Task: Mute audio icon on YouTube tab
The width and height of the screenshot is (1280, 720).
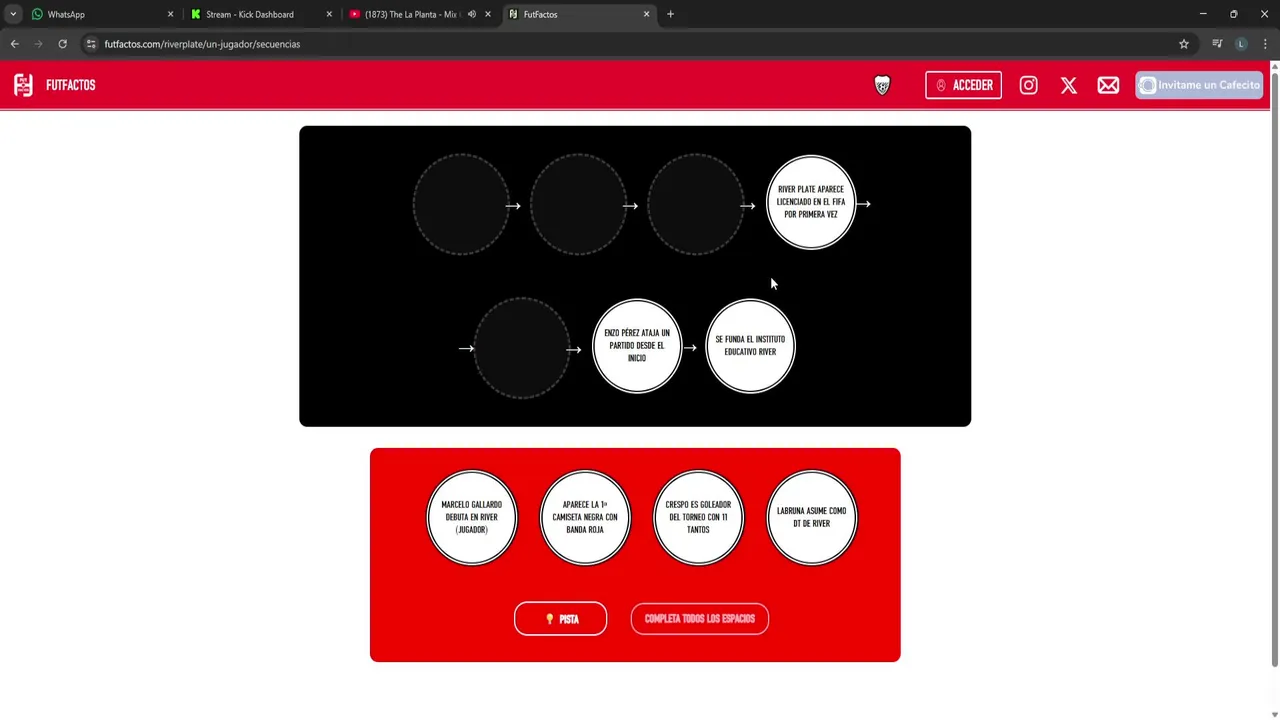Action: pyautogui.click(x=472, y=14)
